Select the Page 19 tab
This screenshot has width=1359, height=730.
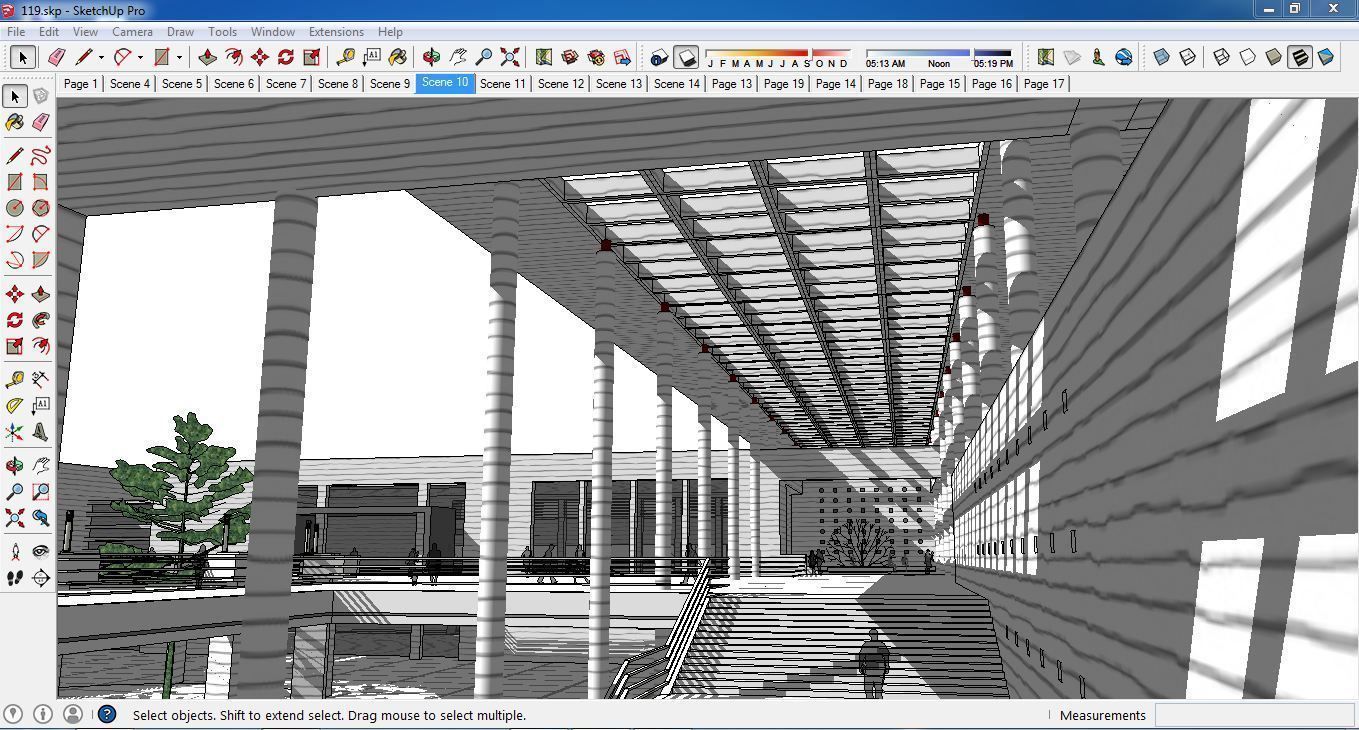[x=784, y=84]
